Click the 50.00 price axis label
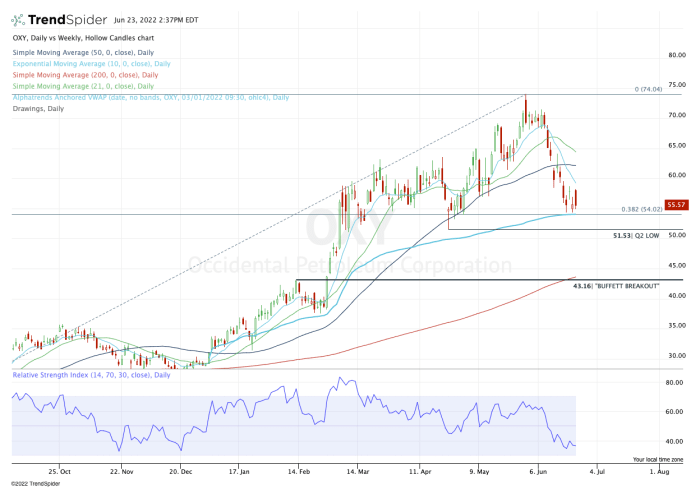The width and height of the screenshot is (700, 489). coord(677,235)
